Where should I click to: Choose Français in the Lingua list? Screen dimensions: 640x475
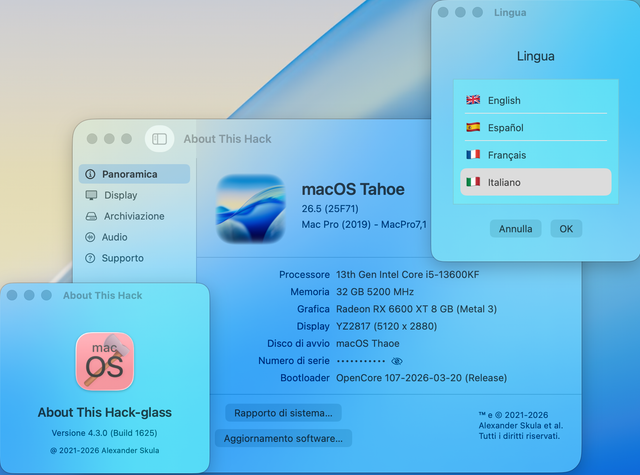click(536, 155)
